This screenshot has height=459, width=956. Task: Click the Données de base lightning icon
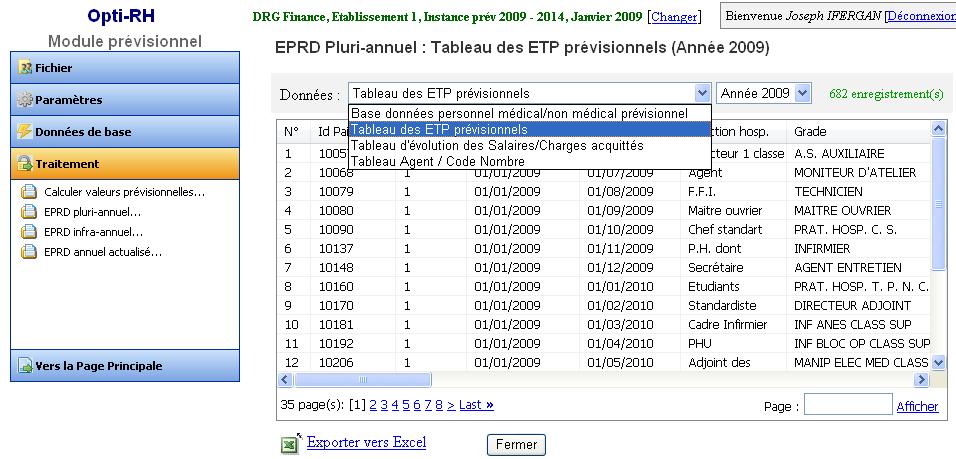[x=25, y=131]
